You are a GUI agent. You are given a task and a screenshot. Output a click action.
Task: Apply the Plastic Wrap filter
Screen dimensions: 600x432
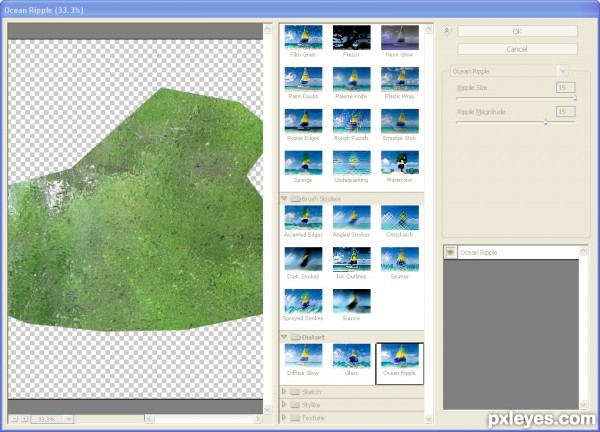point(399,79)
